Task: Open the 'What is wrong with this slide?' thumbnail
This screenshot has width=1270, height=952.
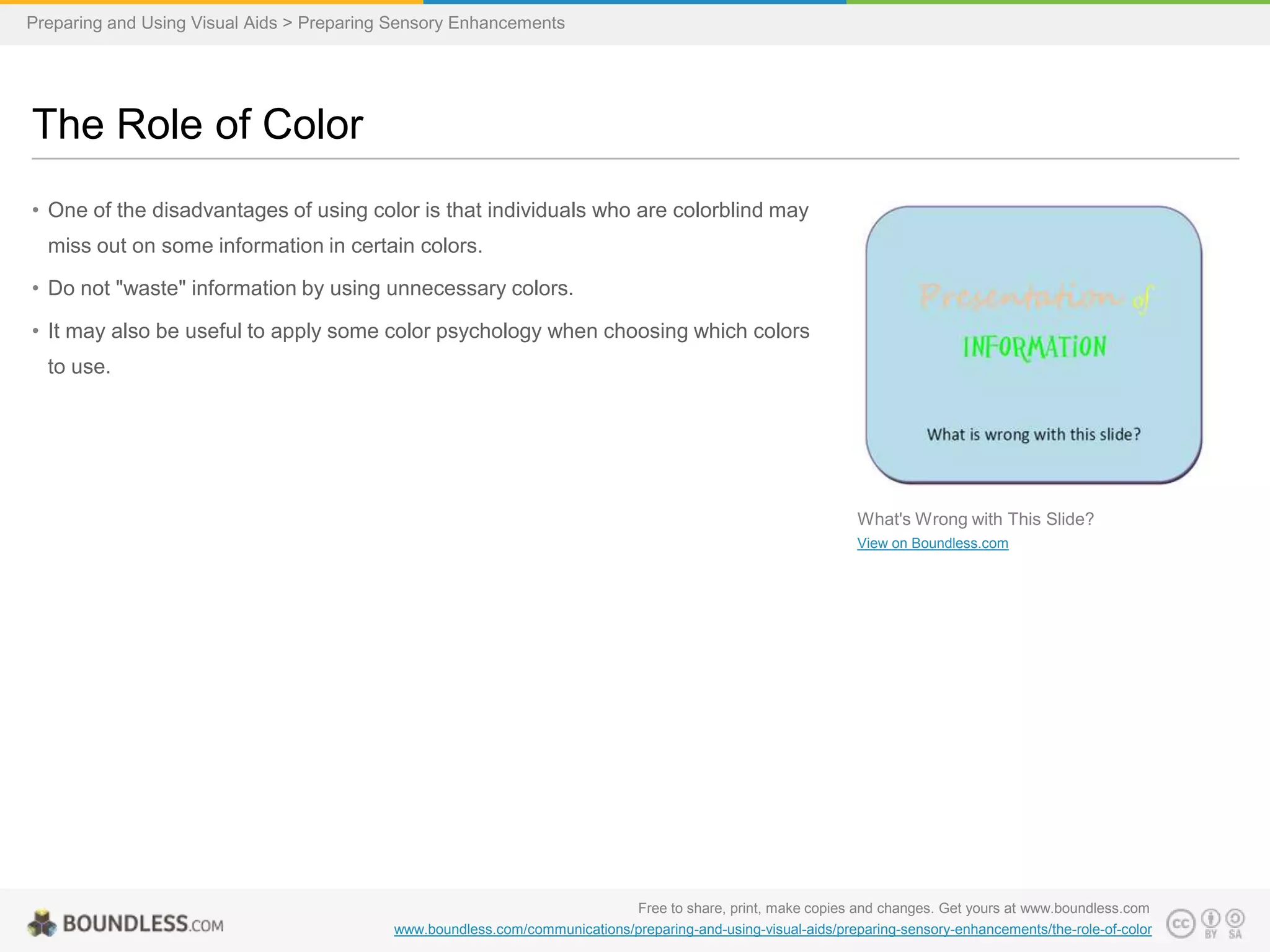Action: point(1034,345)
